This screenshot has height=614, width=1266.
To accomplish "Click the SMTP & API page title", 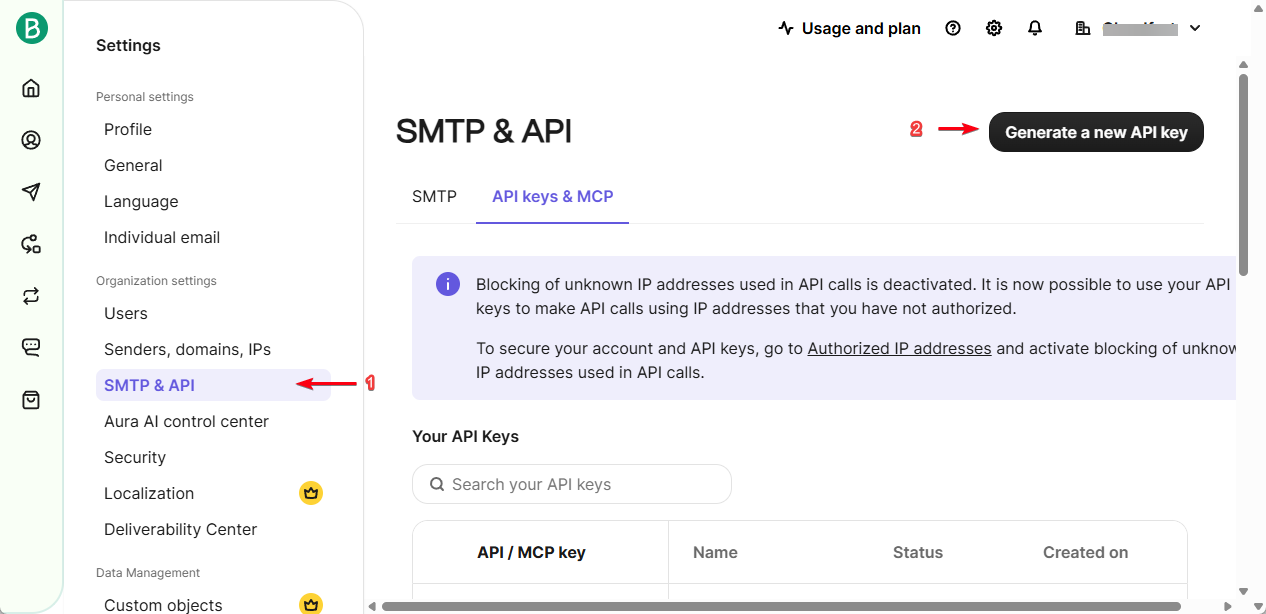I will click(x=484, y=131).
